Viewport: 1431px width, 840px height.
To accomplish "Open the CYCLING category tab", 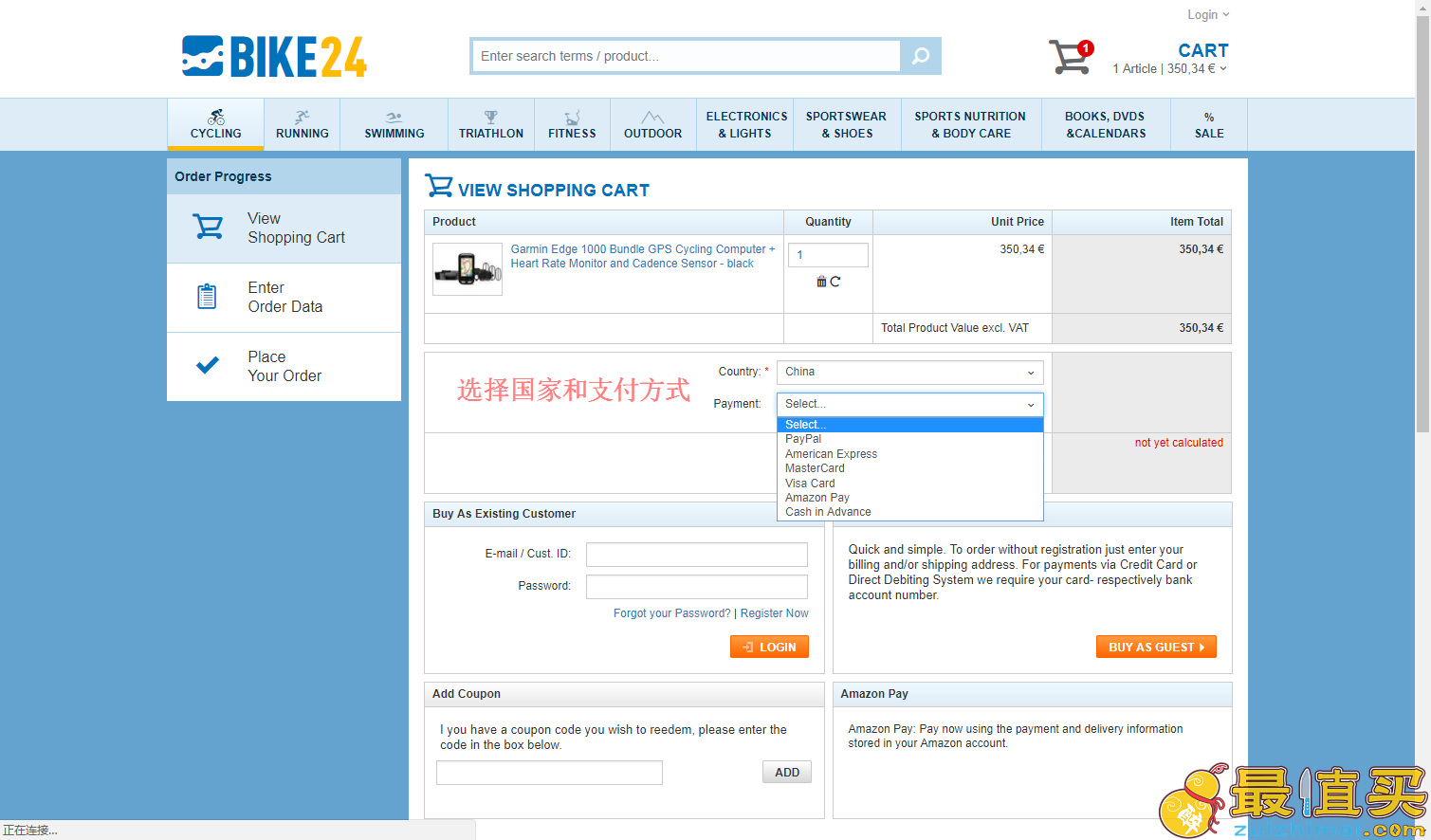I will pos(216,124).
